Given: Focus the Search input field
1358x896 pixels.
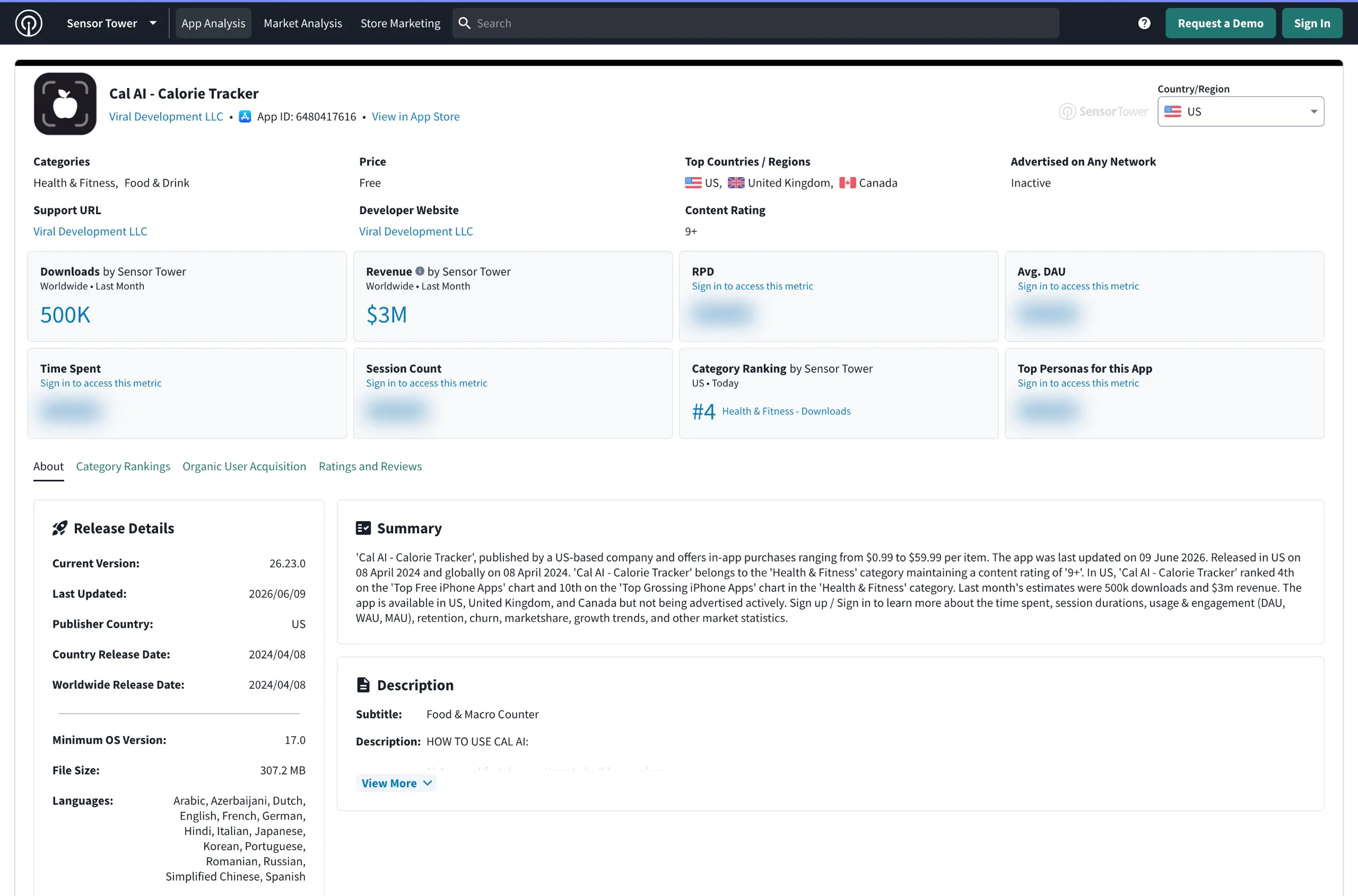Looking at the screenshot, I should click(755, 23).
